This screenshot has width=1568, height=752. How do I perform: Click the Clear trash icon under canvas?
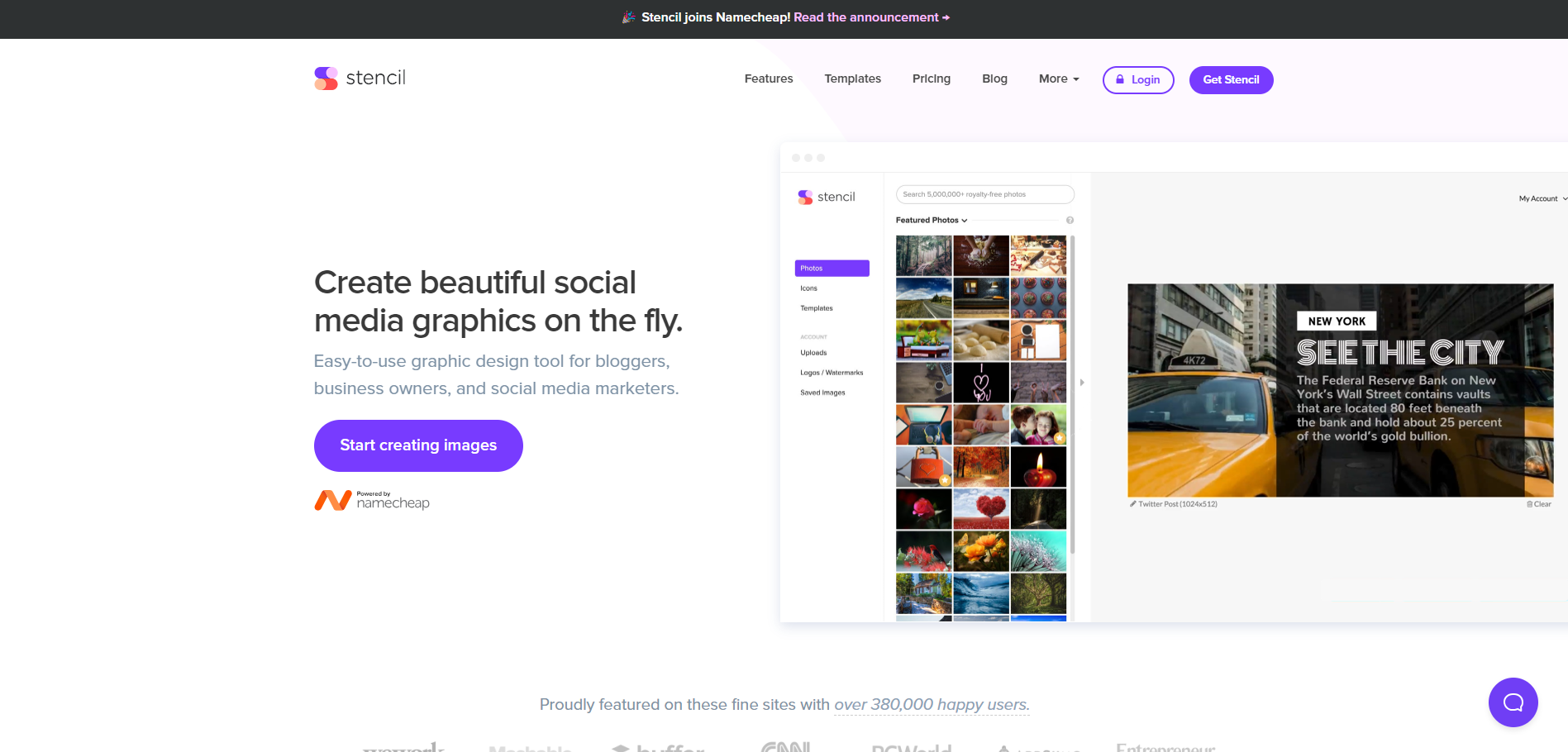pos(1530,504)
